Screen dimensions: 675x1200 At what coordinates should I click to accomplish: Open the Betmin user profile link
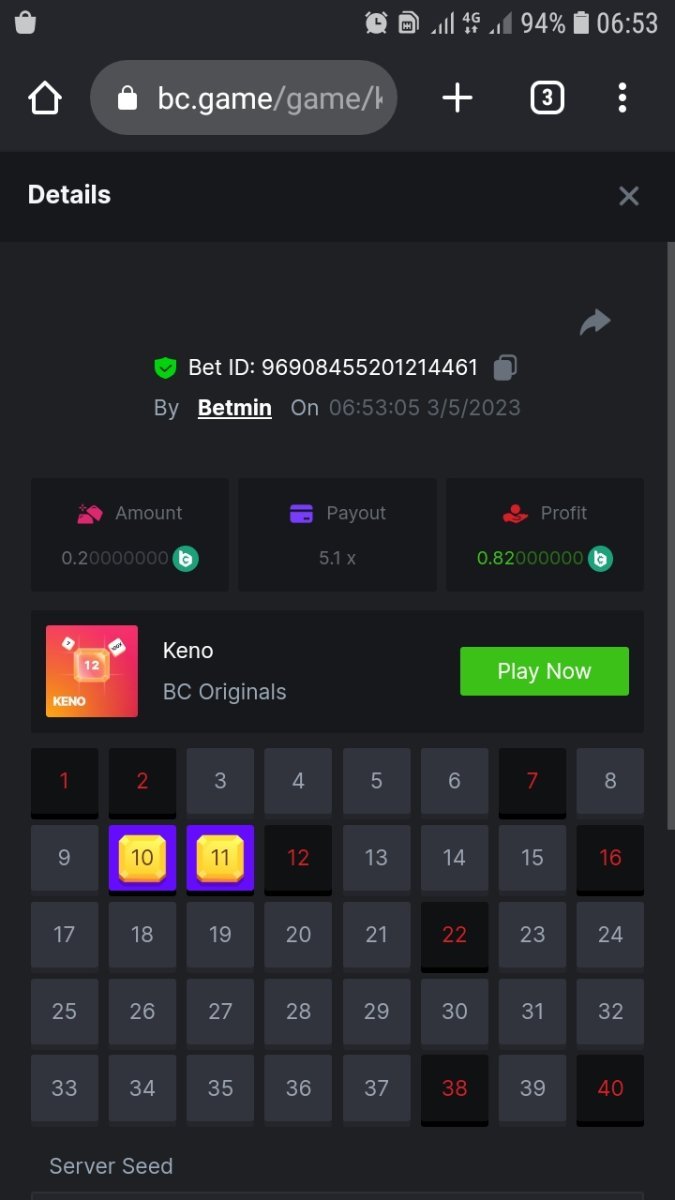coord(235,408)
